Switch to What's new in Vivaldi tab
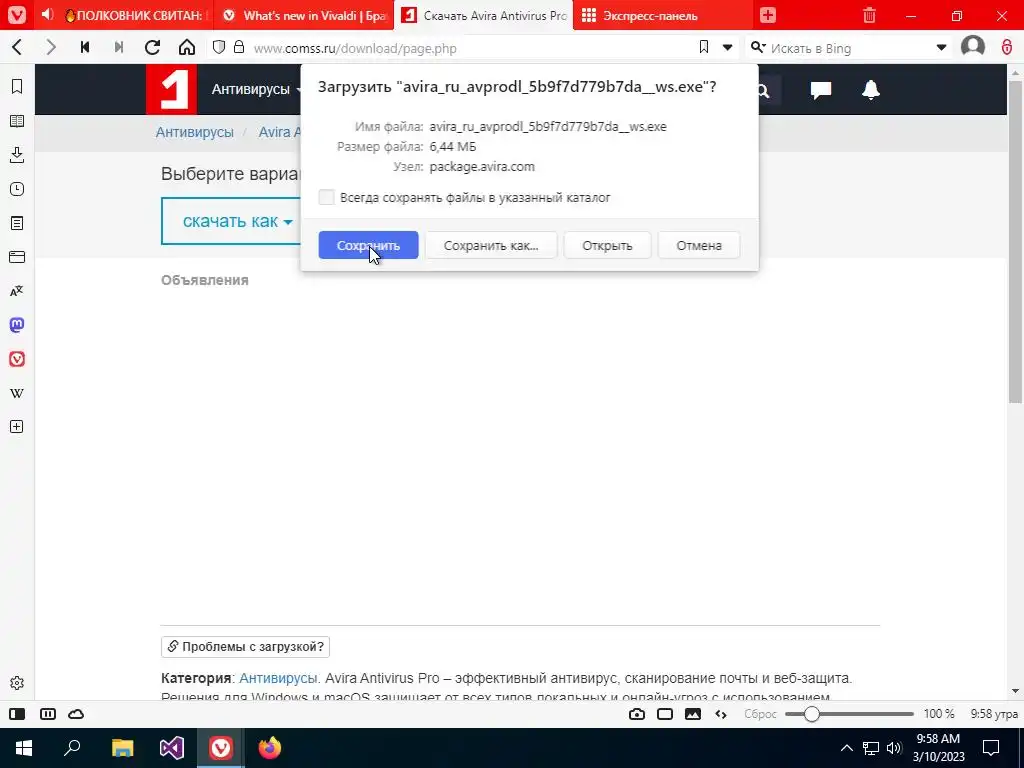Viewport: 1024px width, 768px height. pos(305,15)
